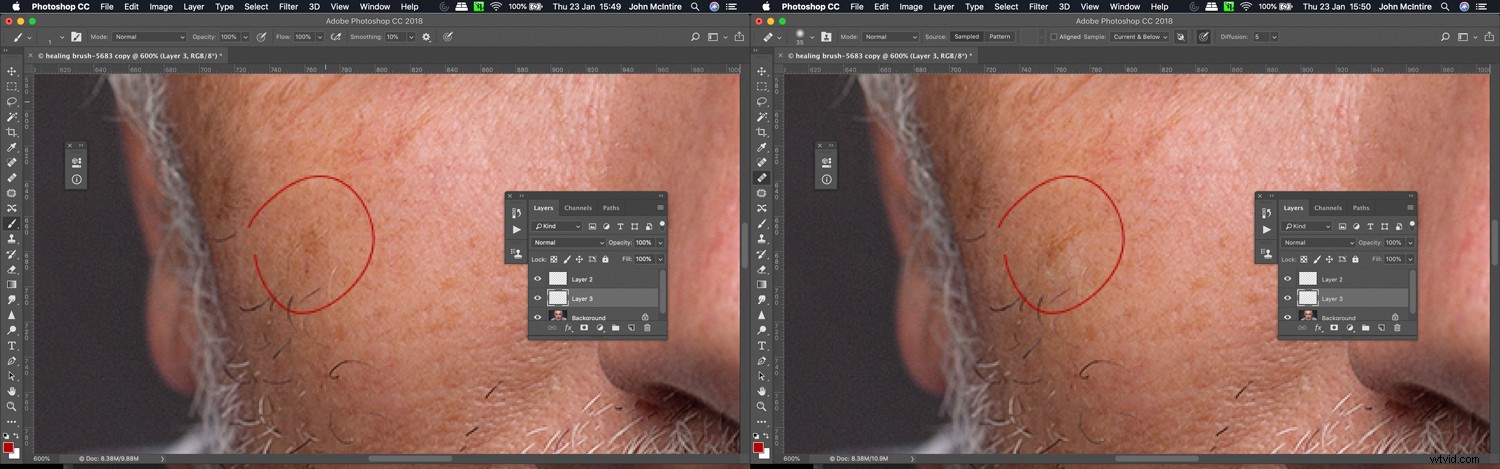Open Image menu in right window menu bar

click(x=911, y=6)
